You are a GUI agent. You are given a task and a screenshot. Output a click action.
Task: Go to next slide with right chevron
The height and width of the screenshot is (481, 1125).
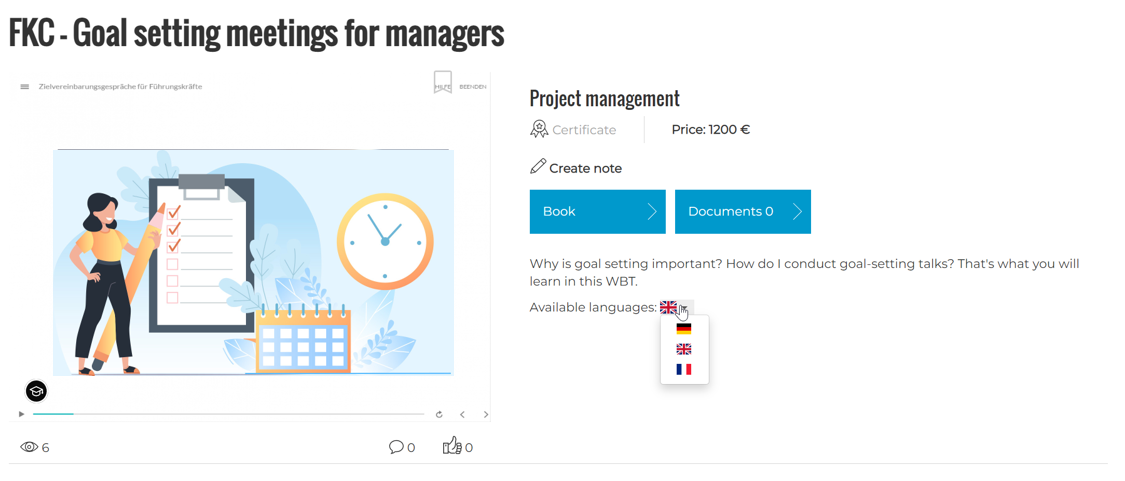click(x=486, y=414)
